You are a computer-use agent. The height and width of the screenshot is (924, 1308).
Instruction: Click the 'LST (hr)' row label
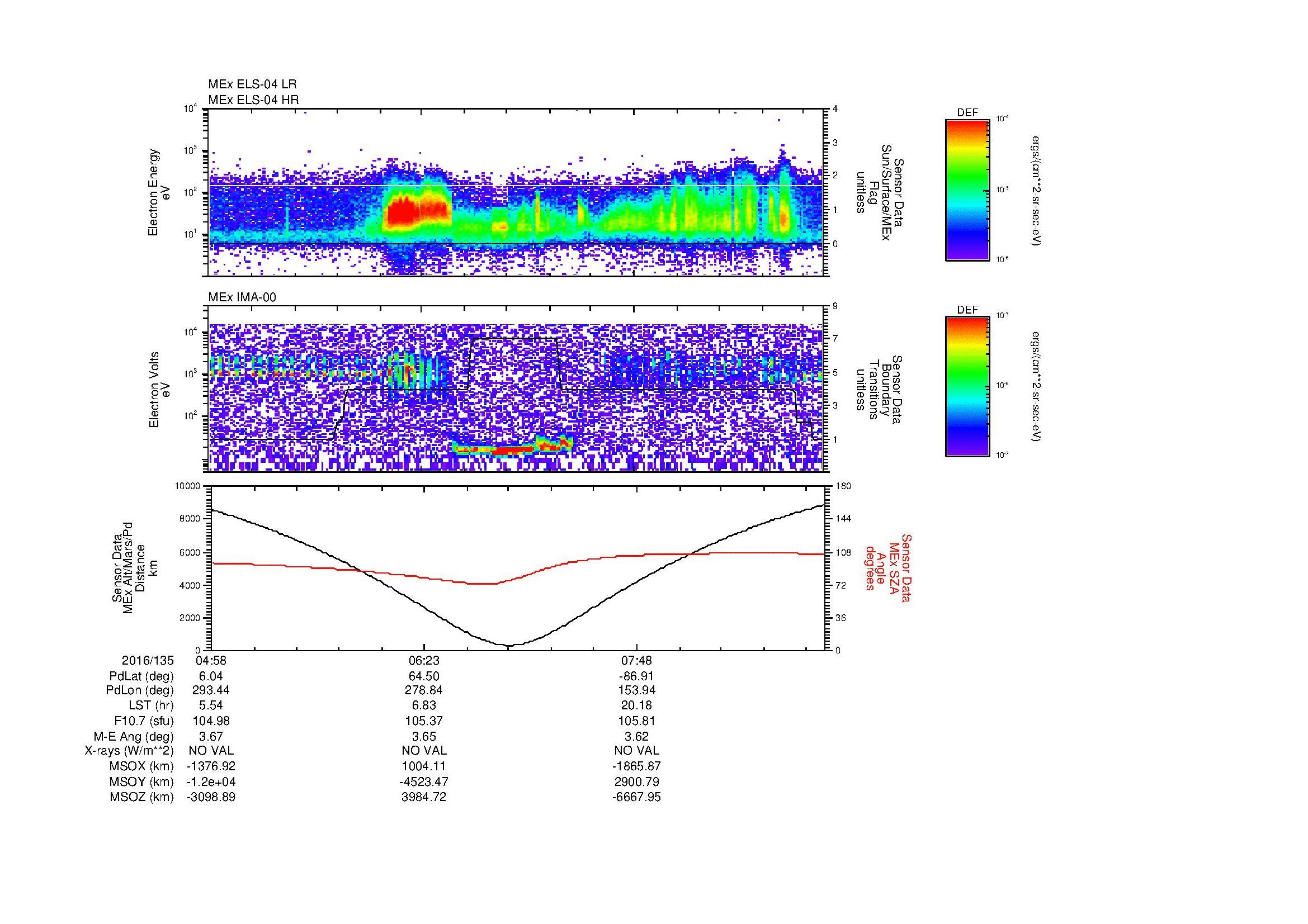point(151,706)
